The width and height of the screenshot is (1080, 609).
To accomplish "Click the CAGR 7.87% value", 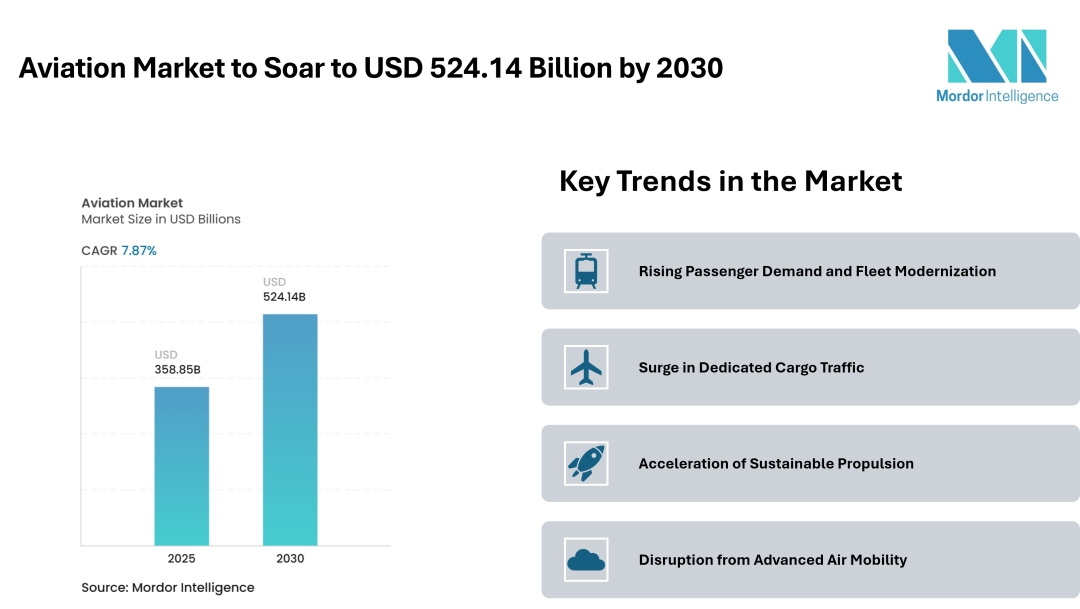I will 139,250.
